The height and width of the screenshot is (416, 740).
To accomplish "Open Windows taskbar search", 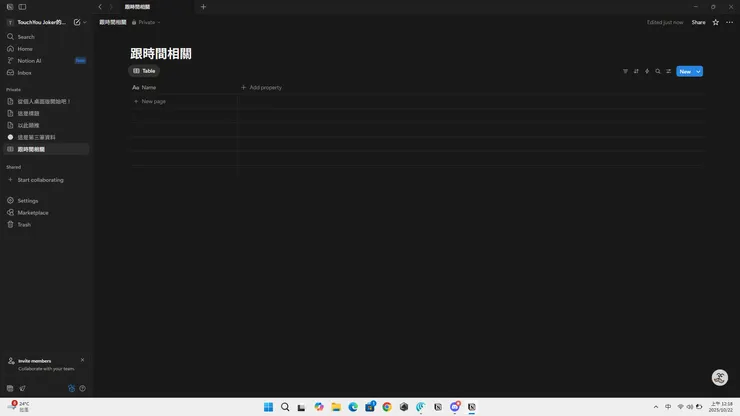I will tap(285, 407).
